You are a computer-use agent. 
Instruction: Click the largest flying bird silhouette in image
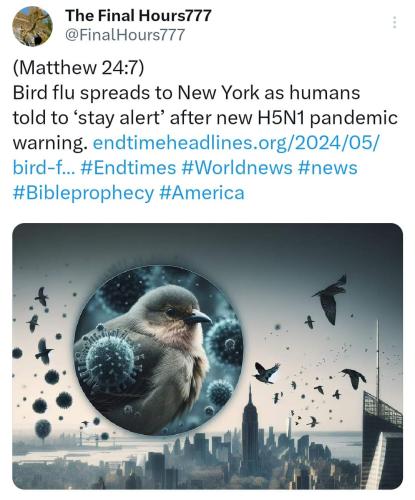tap(331, 299)
